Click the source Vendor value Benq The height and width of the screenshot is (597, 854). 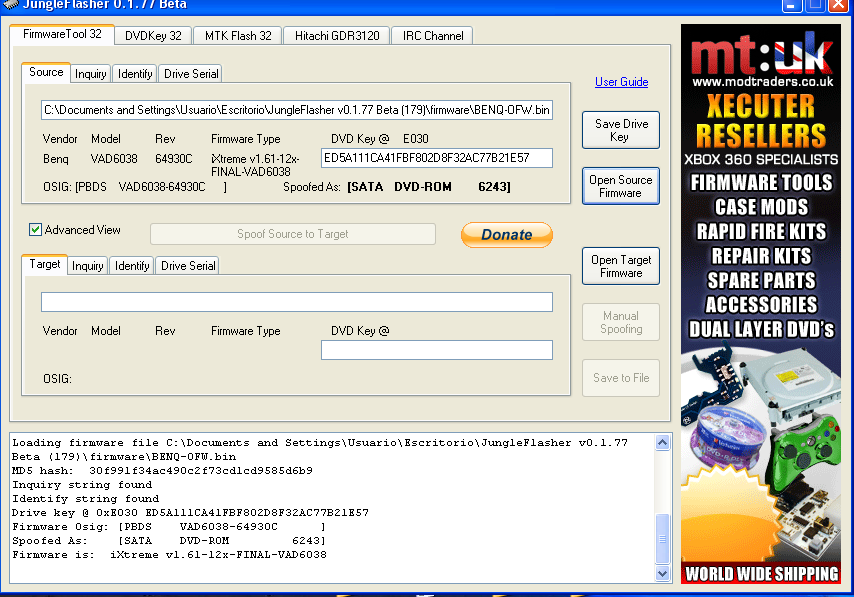coord(56,159)
